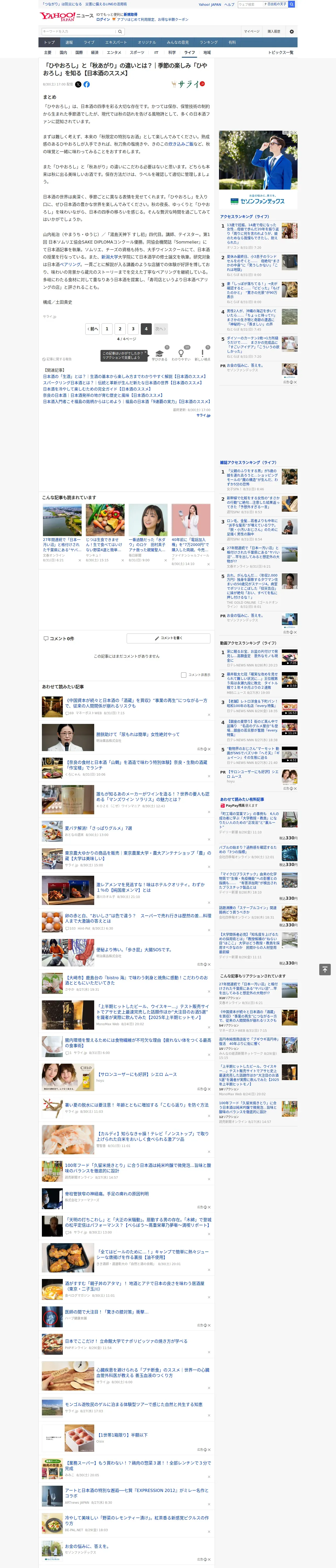Image resolution: width=336 pixels, height=1568 pixels.
Task: Select current page 4 in pagination
Action: 146,329
